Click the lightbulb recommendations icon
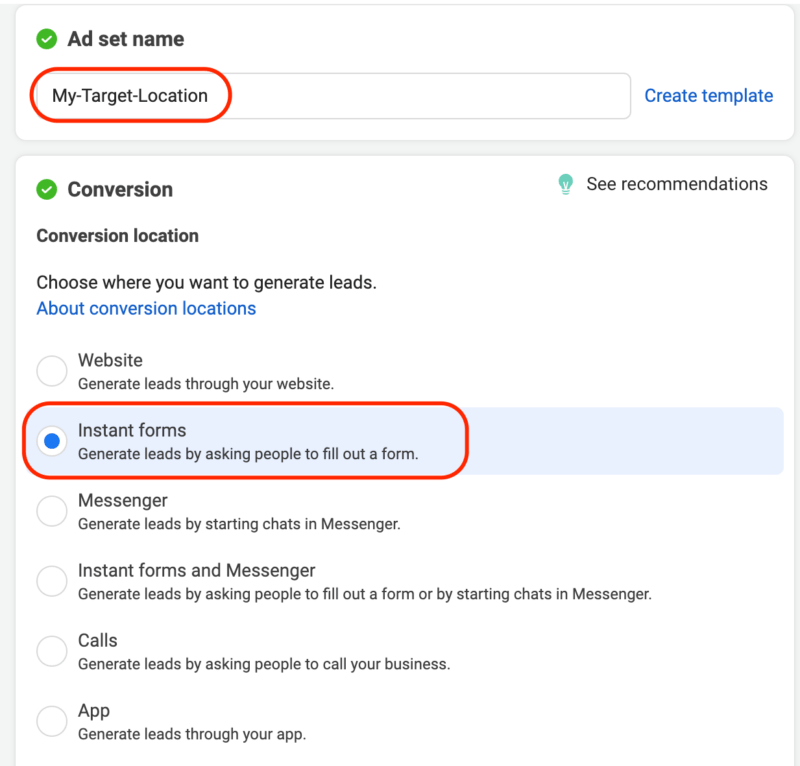Viewport: 800px width, 766px height. 565,184
